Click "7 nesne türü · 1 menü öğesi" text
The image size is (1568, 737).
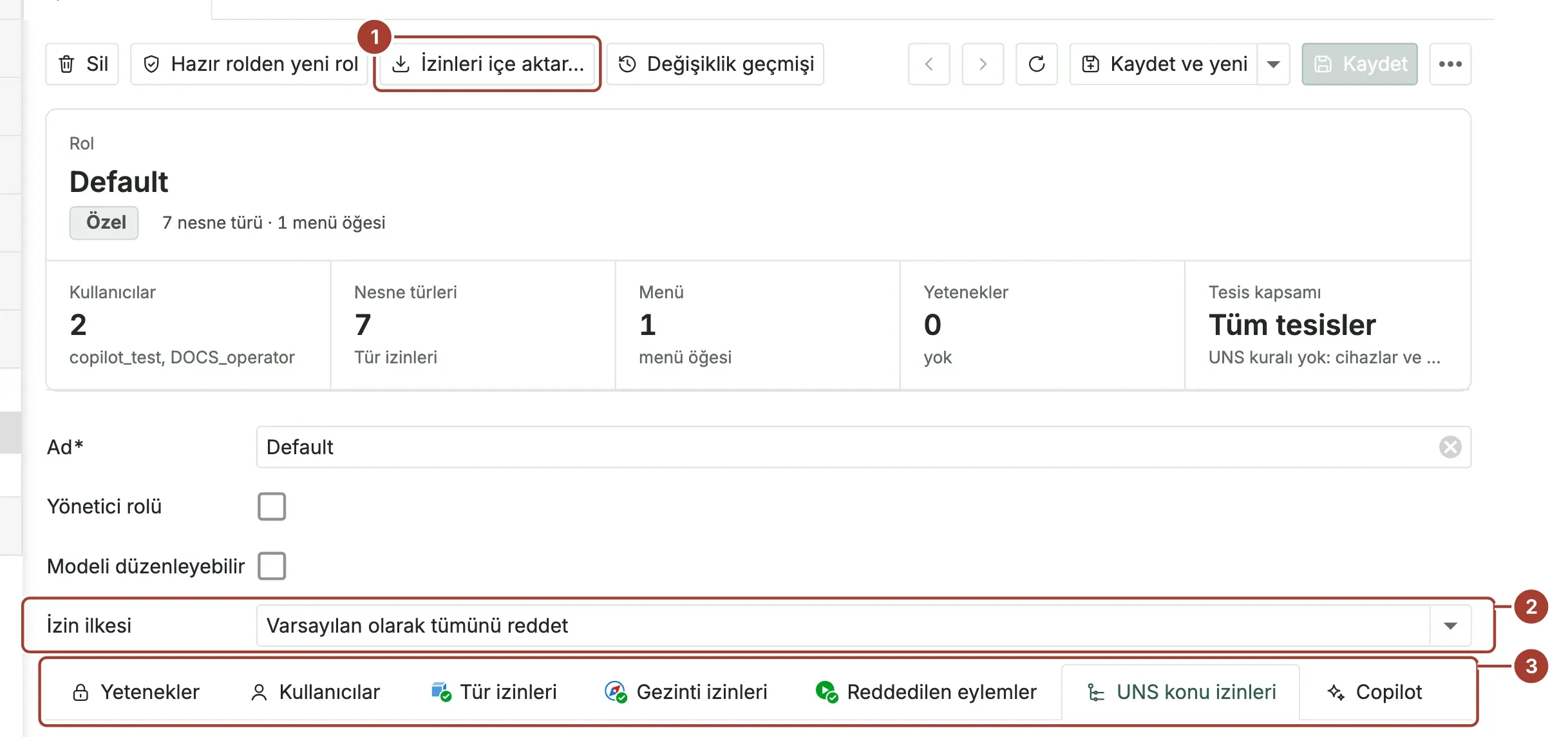[x=274, y=223]
